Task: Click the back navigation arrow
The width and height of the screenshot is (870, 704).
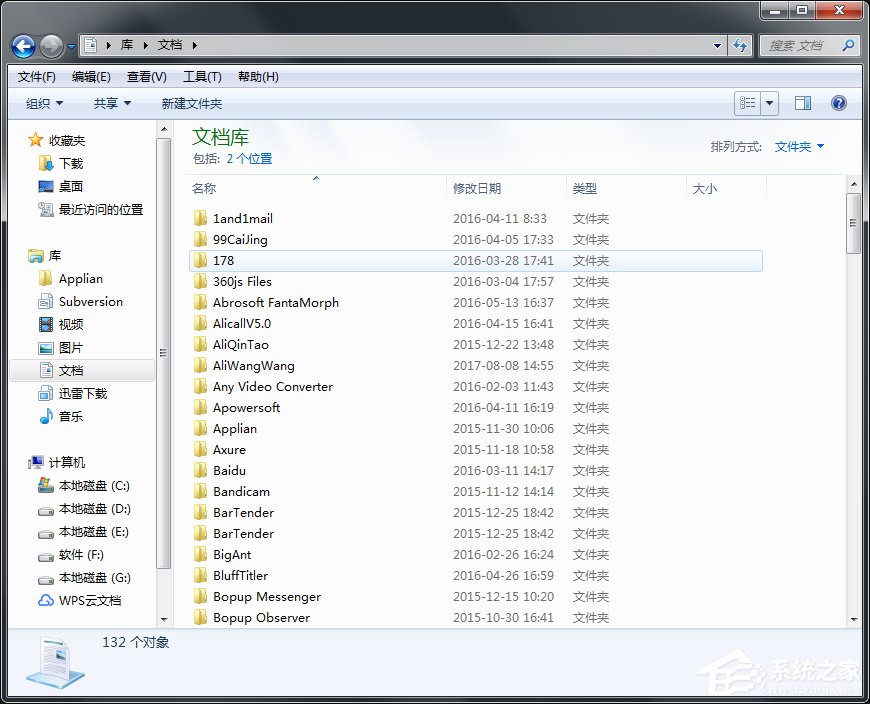Action: pos(22,45)
